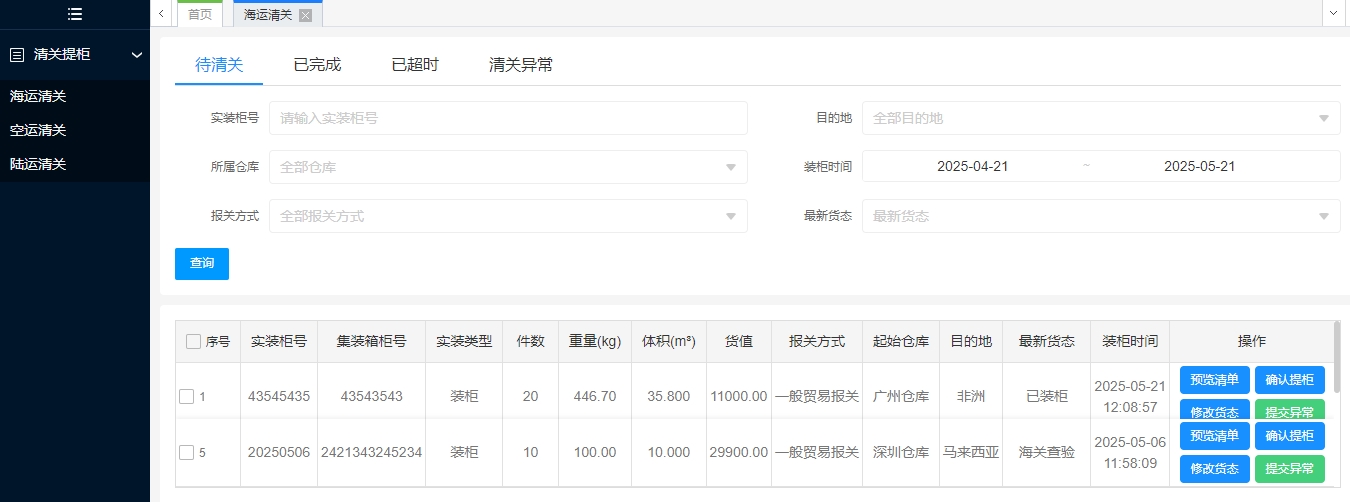The width and height of the screenshot is (1350, 502).
Task: Check the checkbox for row 5
Action: click(x=186, y=452)
